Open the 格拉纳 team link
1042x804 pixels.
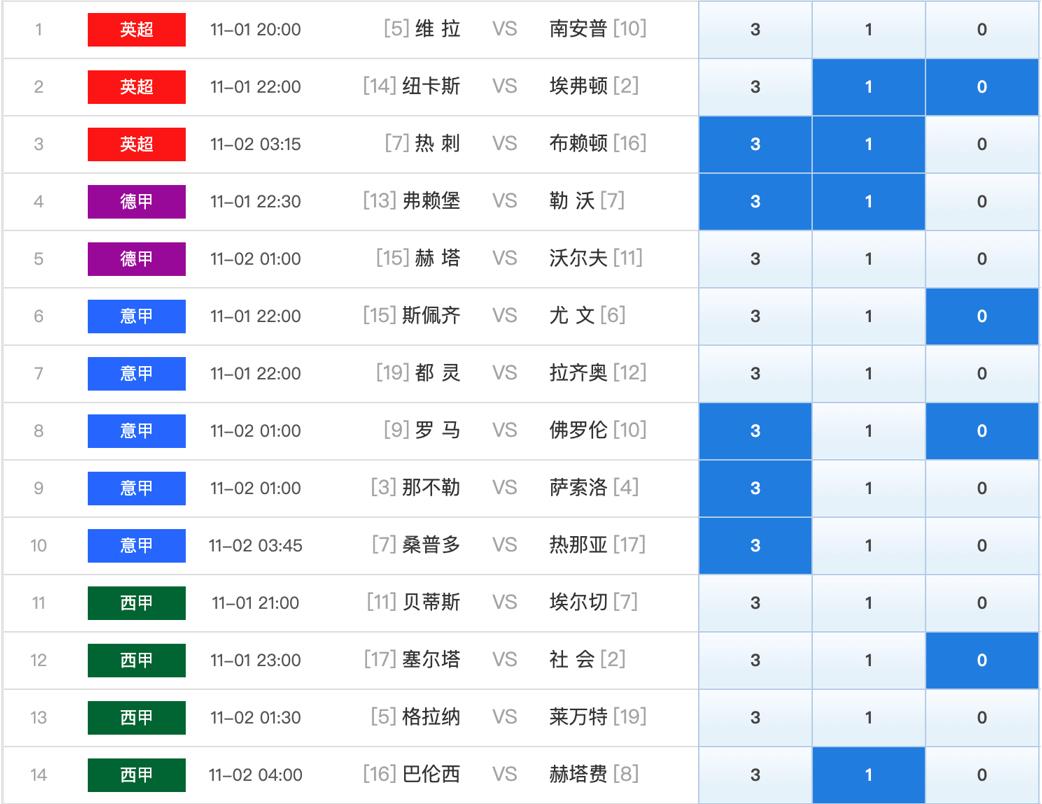(x=430, y=717)
